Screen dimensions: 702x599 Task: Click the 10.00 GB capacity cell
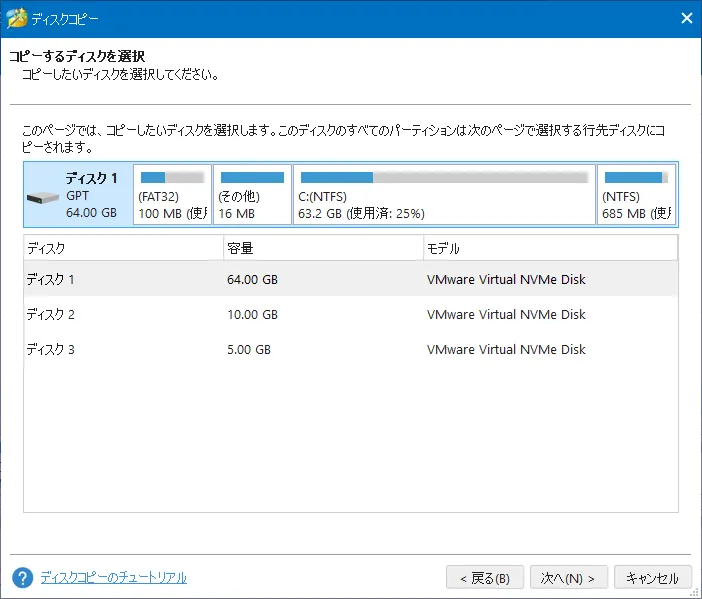point(252,314)
